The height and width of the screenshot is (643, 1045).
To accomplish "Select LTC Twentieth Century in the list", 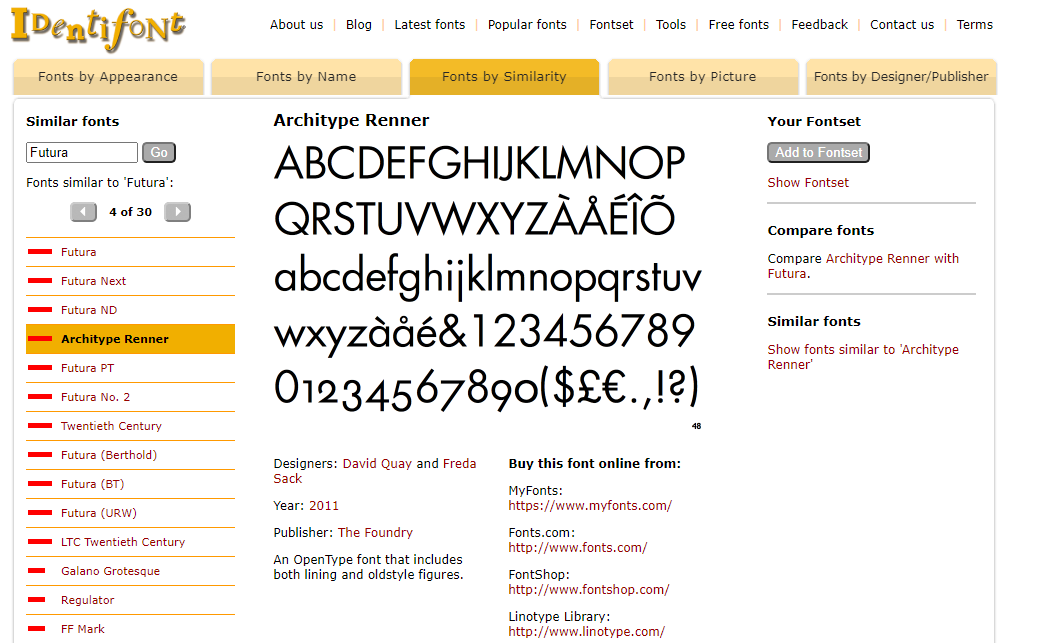I will pyautogui.click(x=123, y=542).
